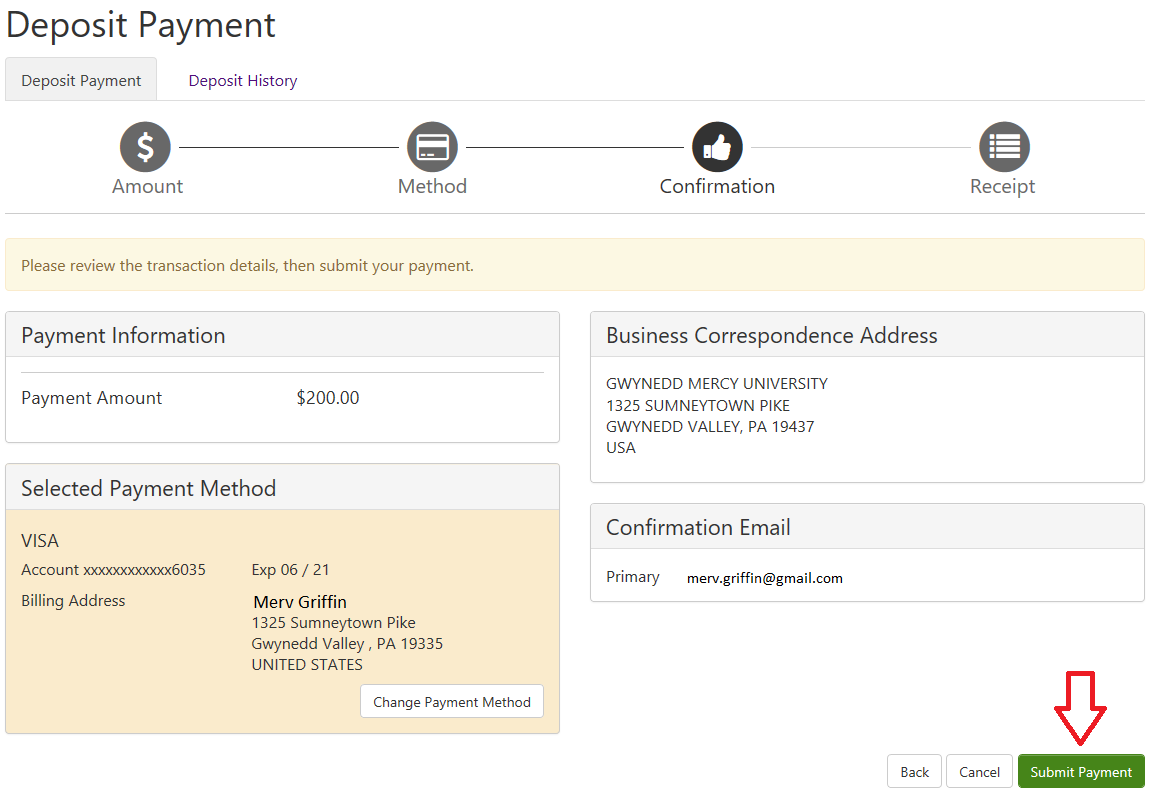Select the Method step label
The width and height of the screenshot is (1156, 800).
432,186
